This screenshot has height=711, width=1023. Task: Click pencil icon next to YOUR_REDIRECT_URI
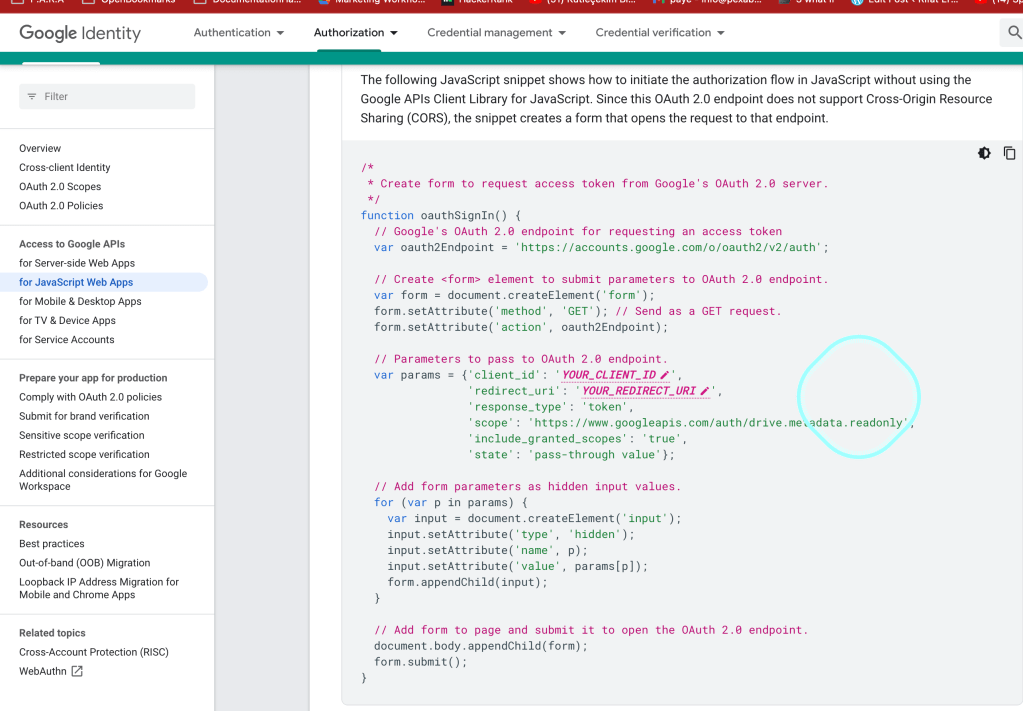coord(704,391)
